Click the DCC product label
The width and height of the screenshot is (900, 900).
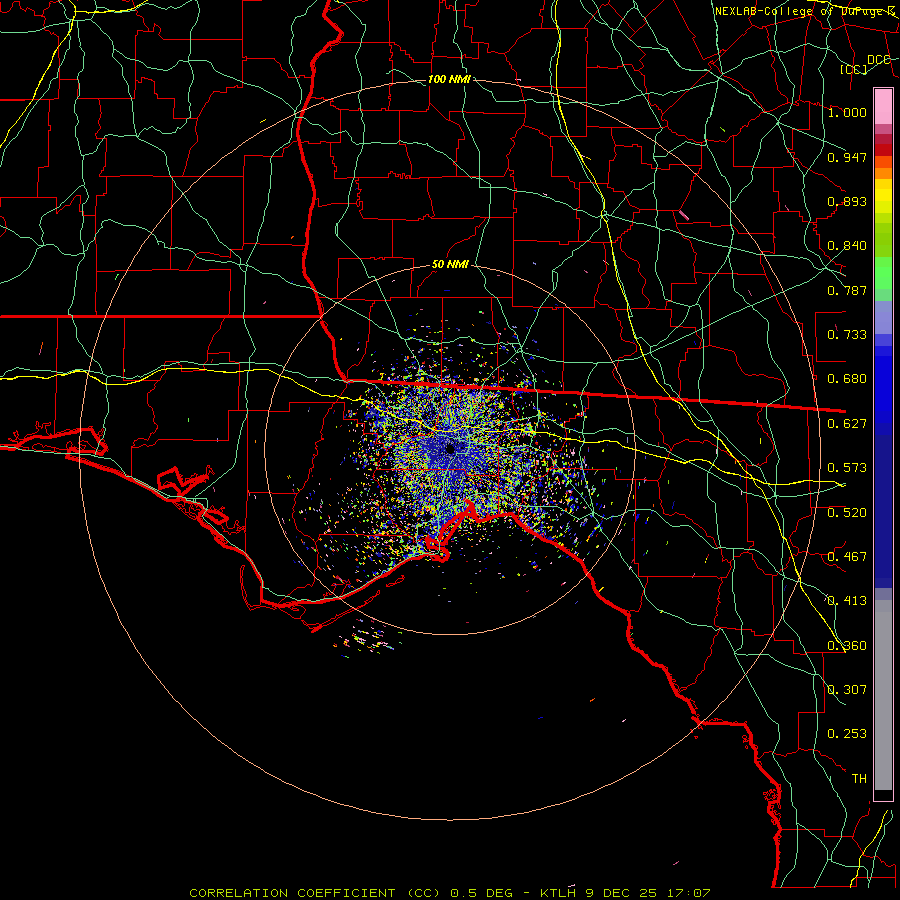[x=878, y=60]
